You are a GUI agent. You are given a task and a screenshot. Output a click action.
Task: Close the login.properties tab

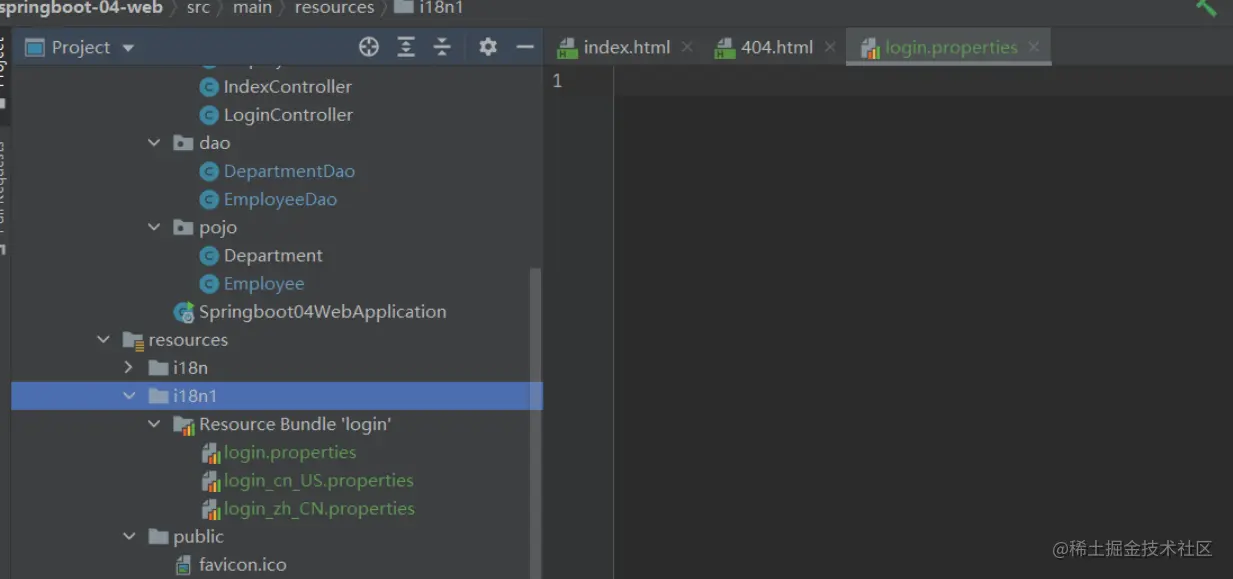[x=1034, y=47]
